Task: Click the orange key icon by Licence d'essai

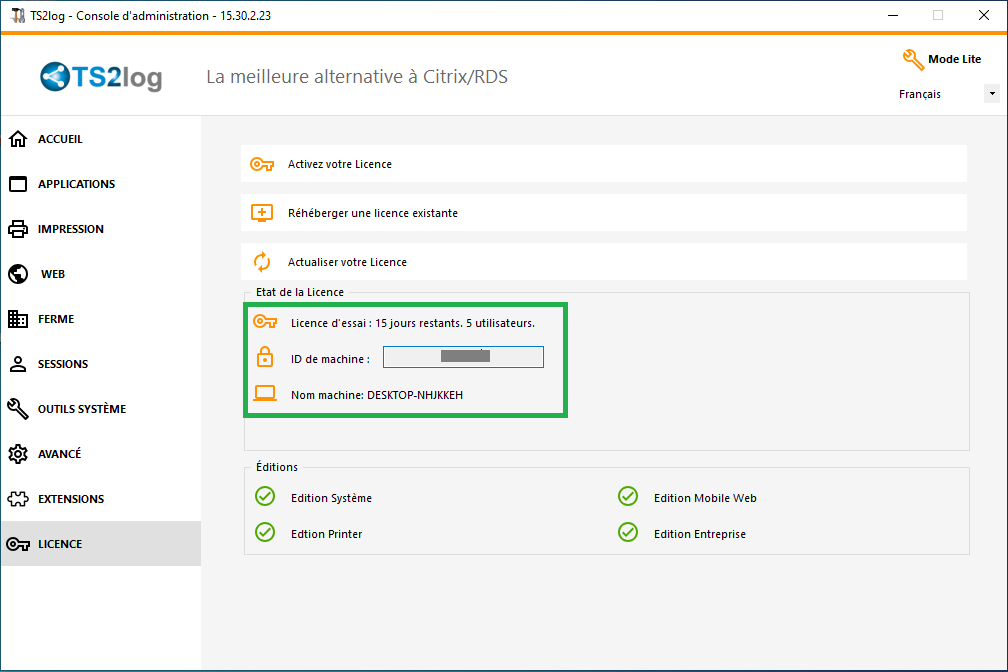Action: tap(265, 322)
